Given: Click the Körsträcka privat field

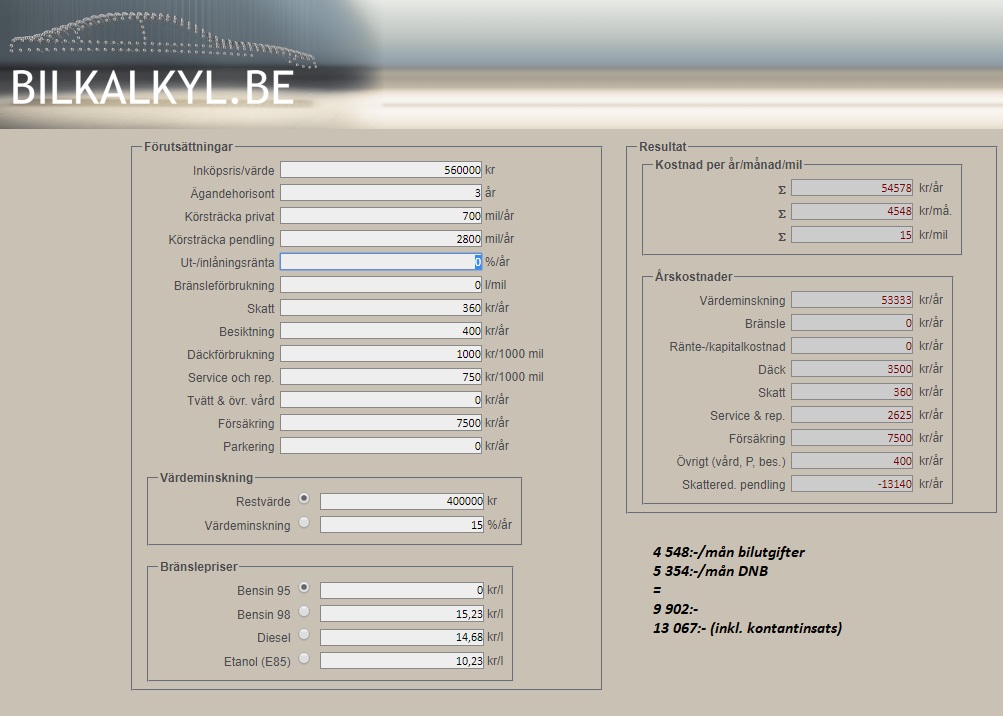Looking at the screenshot, I should [x=381, y=216].
